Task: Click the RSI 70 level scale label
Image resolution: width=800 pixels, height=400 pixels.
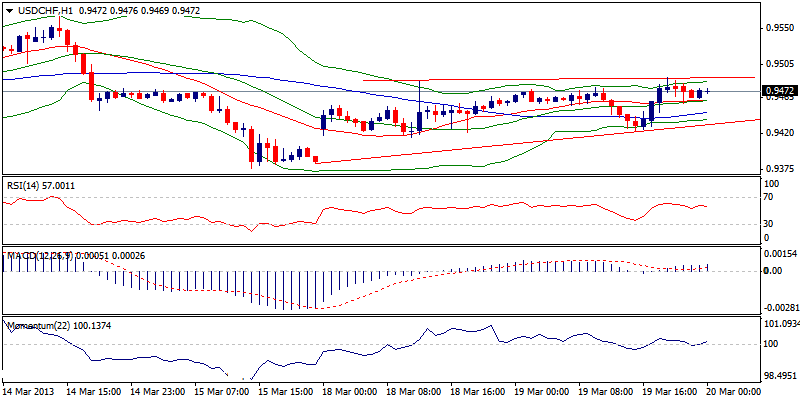Action: 768,198
